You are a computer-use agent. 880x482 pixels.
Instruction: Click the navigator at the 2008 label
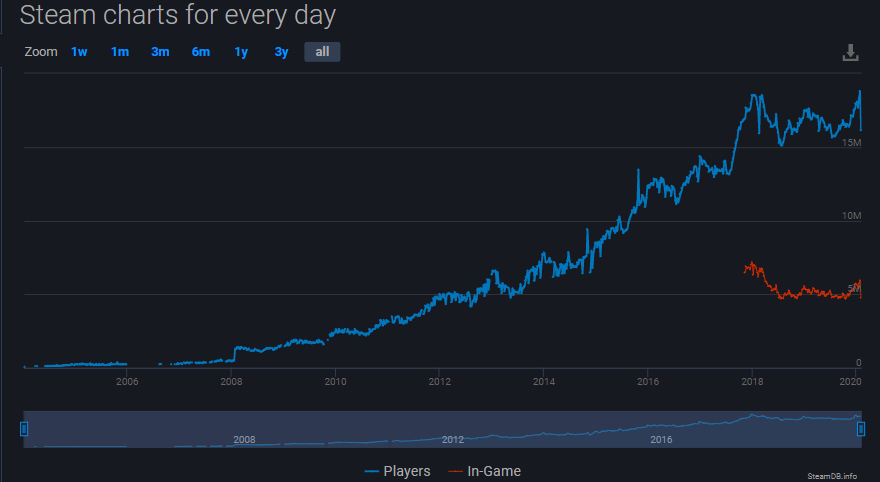(244, 439)
